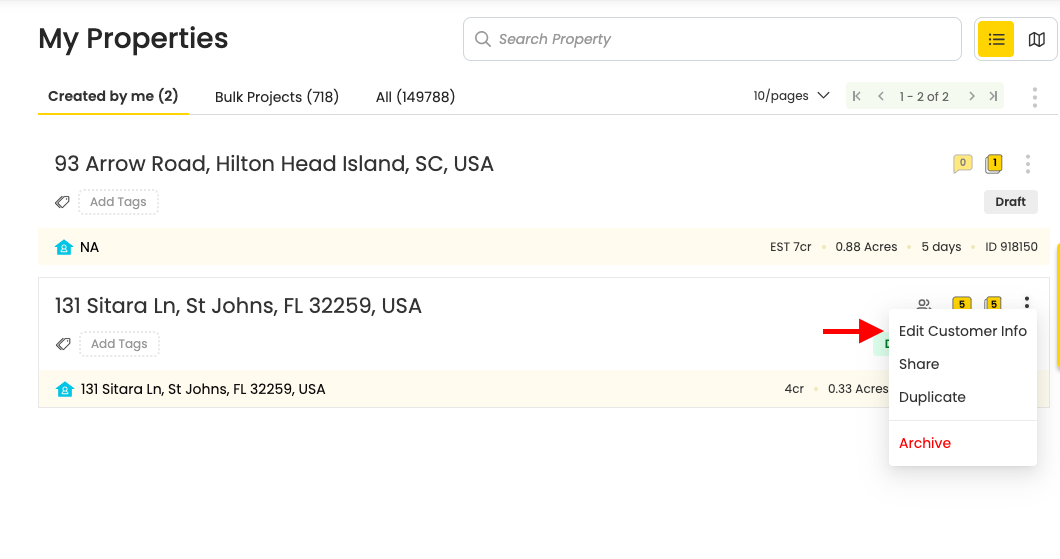Switch to list view layout
This screenshot has width=1060, height=559.
(996, 39)
